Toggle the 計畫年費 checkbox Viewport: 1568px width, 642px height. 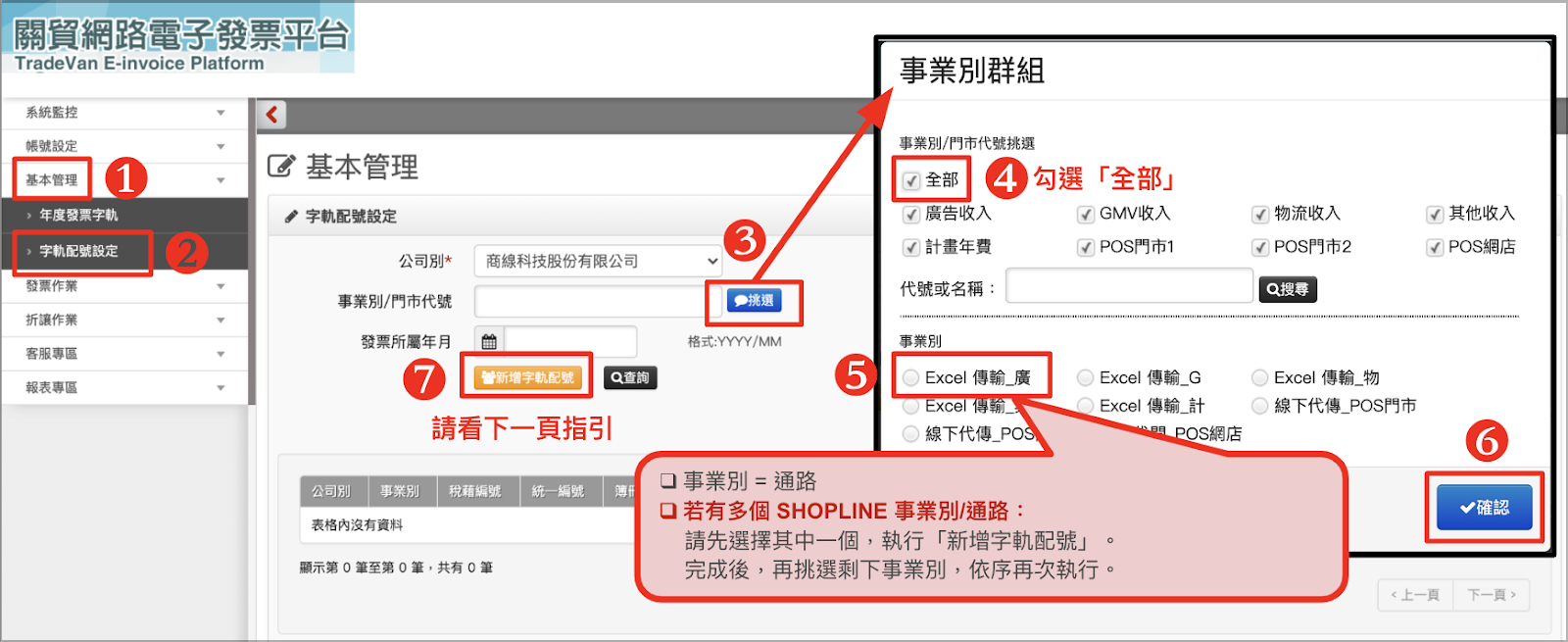[911, 247]
